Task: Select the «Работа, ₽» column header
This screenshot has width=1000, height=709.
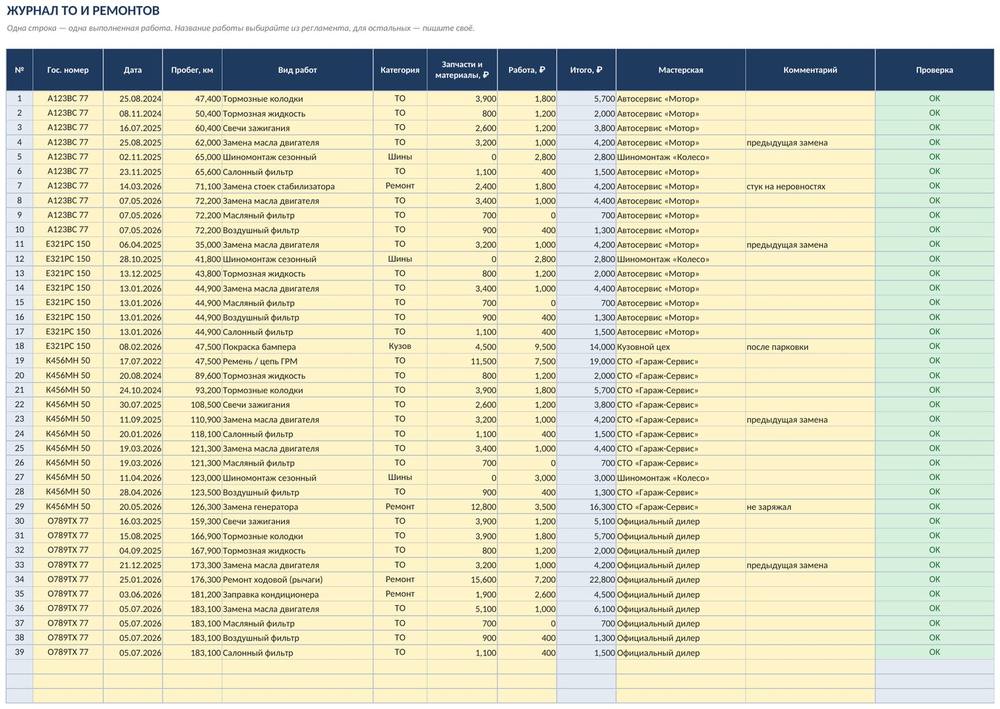Action: tap(527, 70)
